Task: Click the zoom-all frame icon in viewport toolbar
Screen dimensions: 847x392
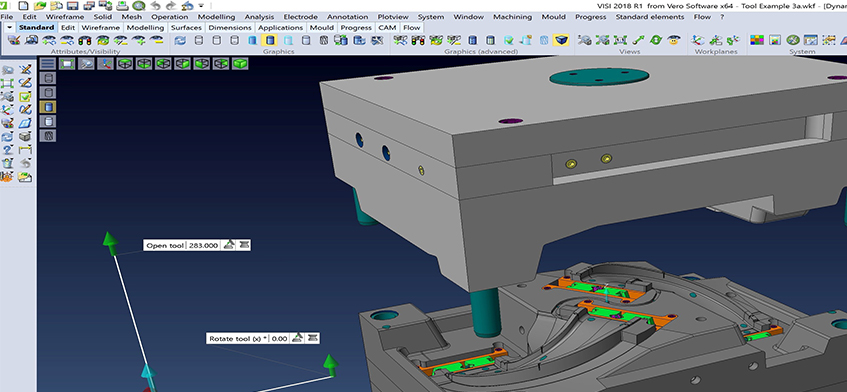Action: (67, 63)
